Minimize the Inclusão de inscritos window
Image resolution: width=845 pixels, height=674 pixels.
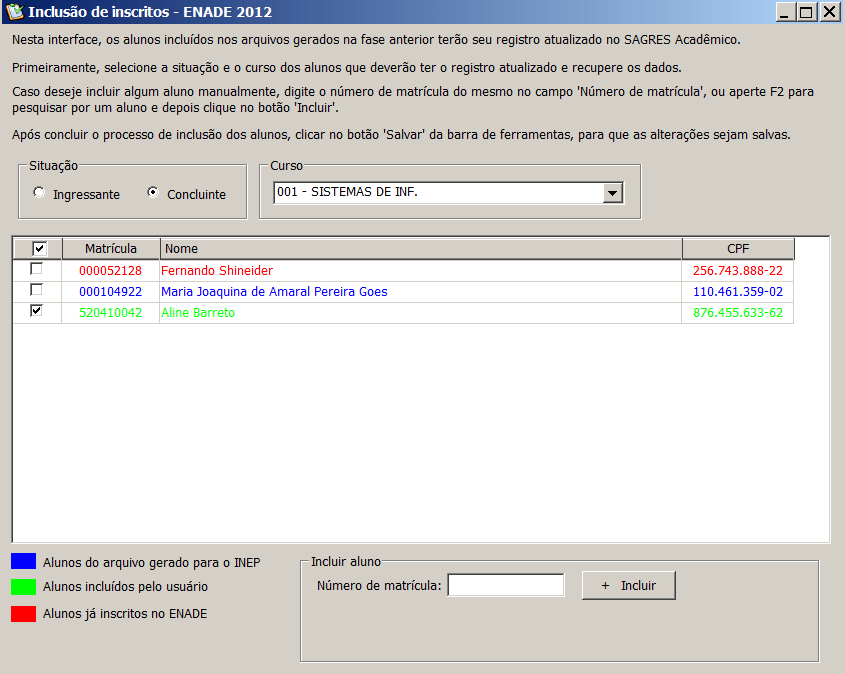tap(785, 12)
